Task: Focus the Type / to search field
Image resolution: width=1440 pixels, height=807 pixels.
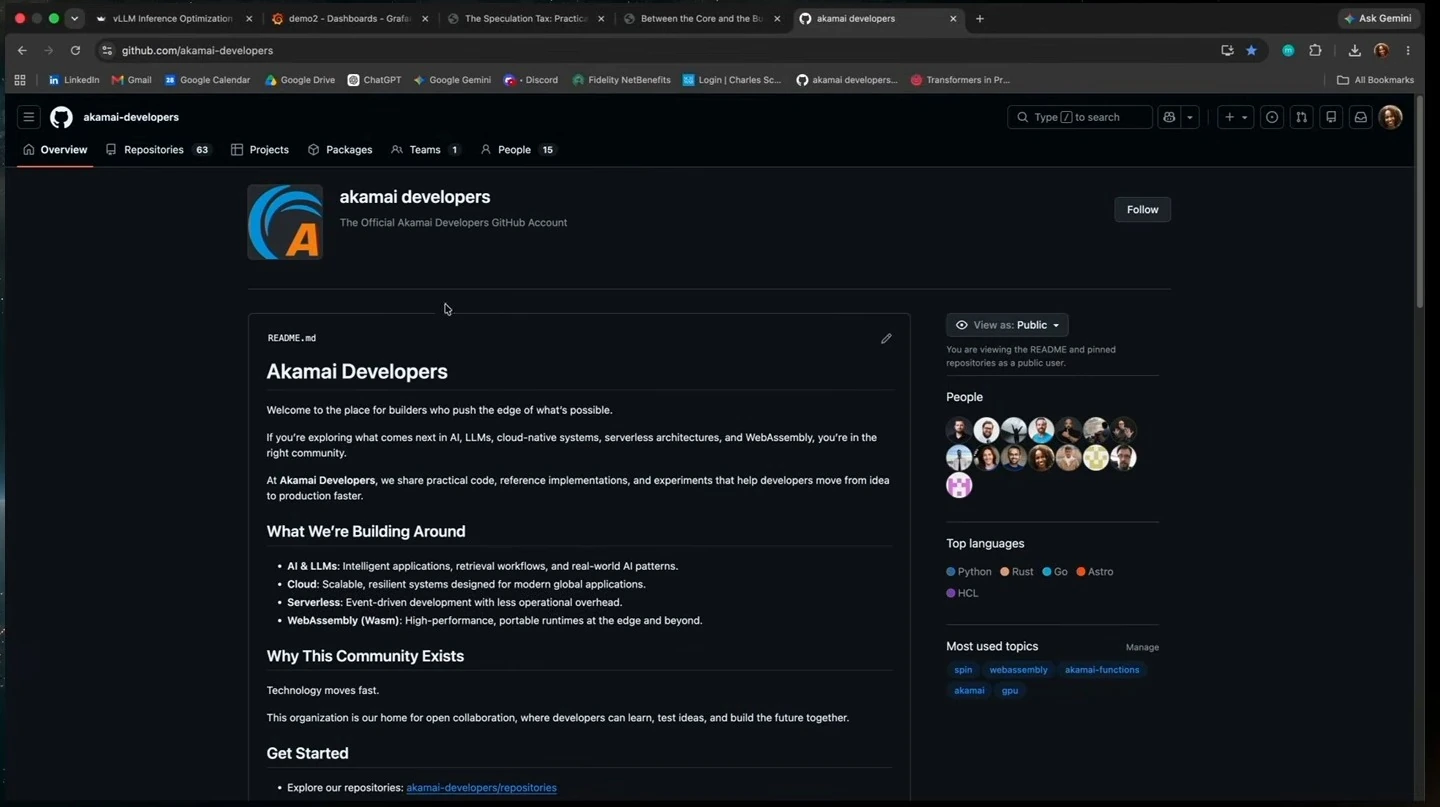Action: tap(1080, 117)
